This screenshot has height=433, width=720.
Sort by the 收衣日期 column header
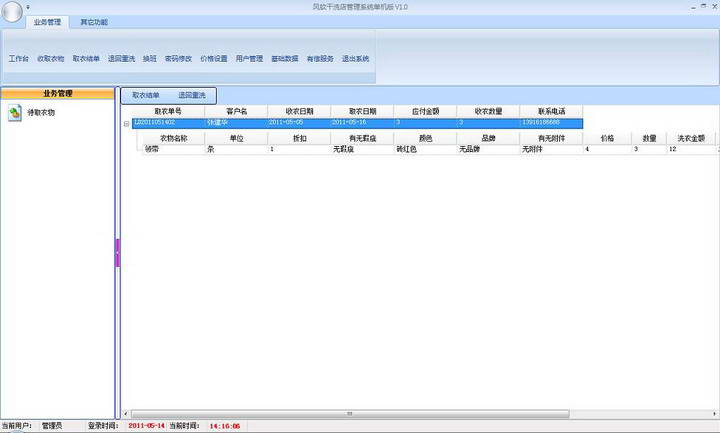pyautogui.click(x=299, y=111)
